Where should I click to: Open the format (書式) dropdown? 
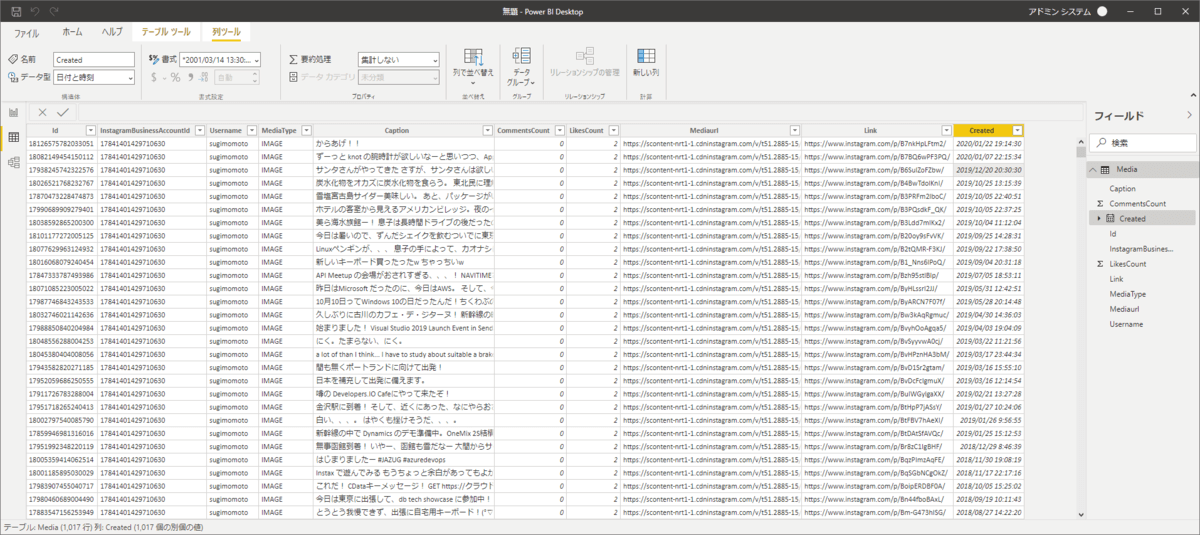219,60
